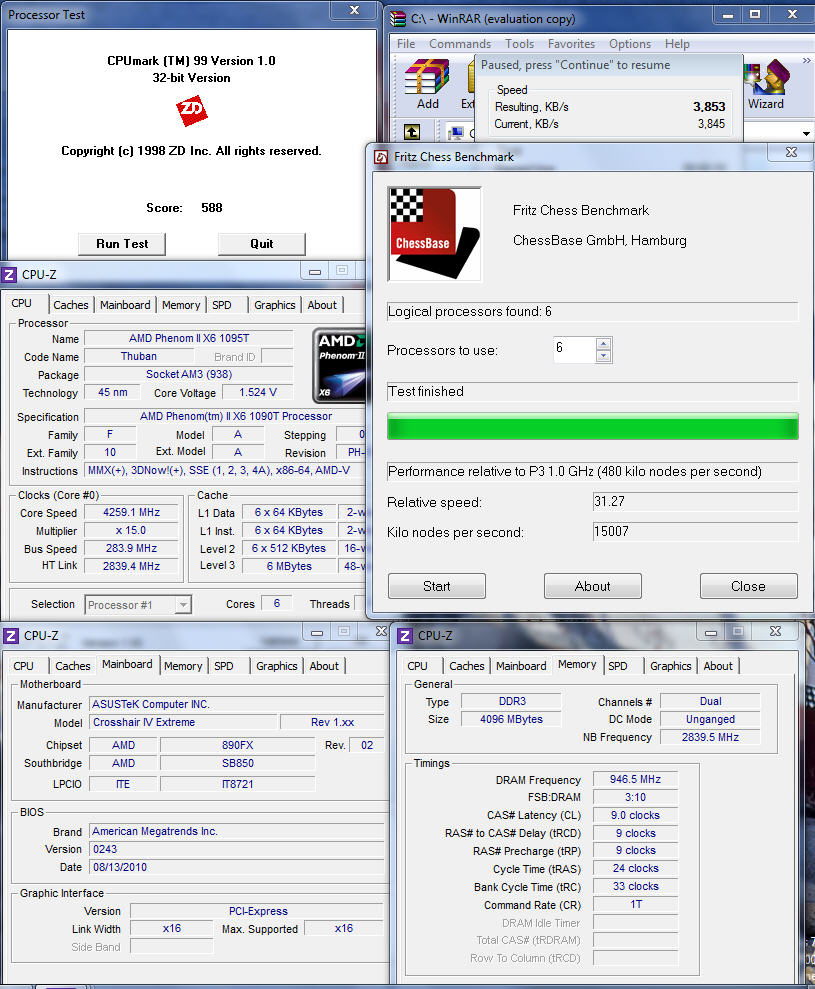
Task: Click the green benchmark progress bar
Action: click(592, 426)
